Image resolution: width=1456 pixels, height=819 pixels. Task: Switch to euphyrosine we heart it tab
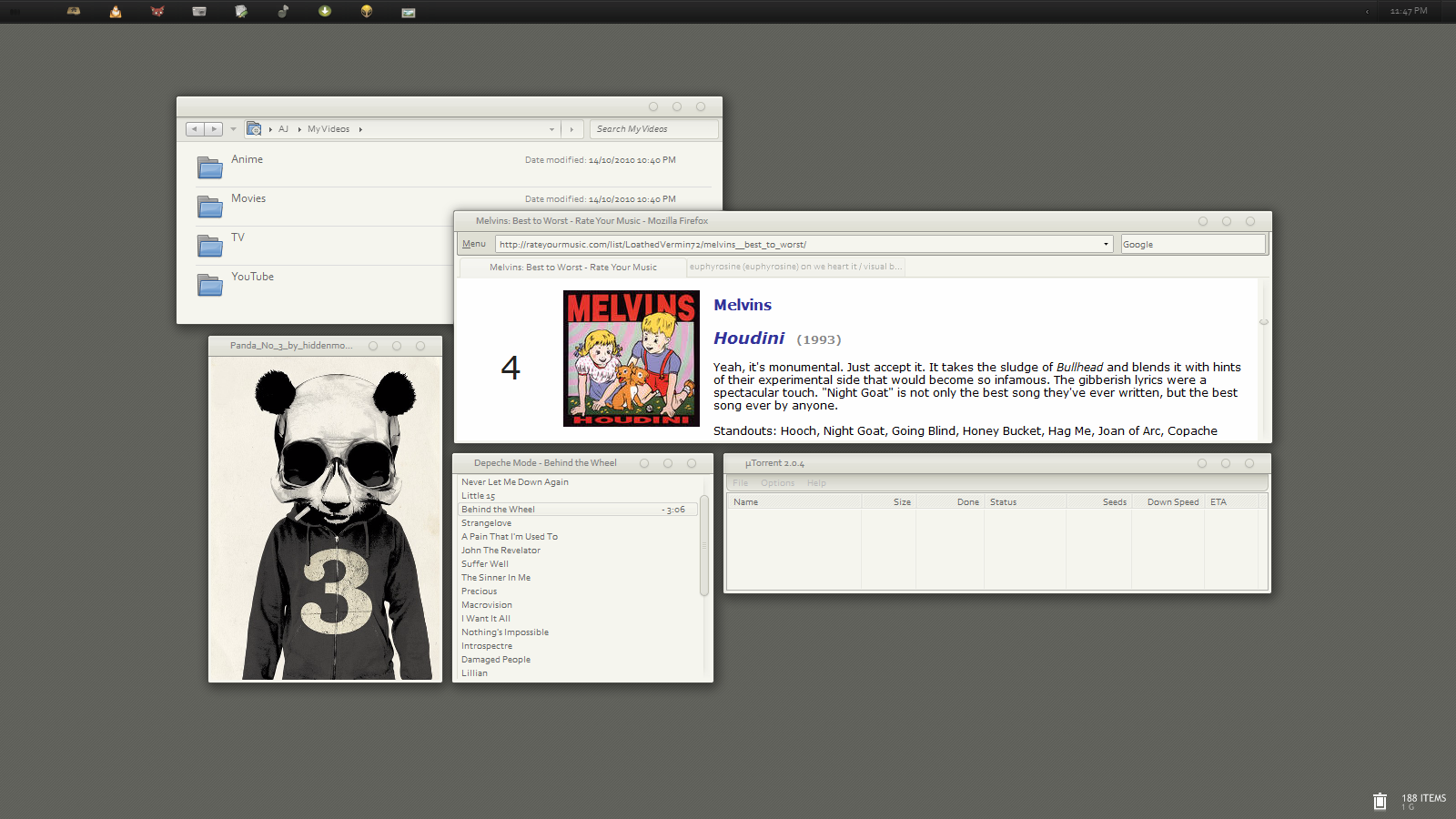point(795,267)
